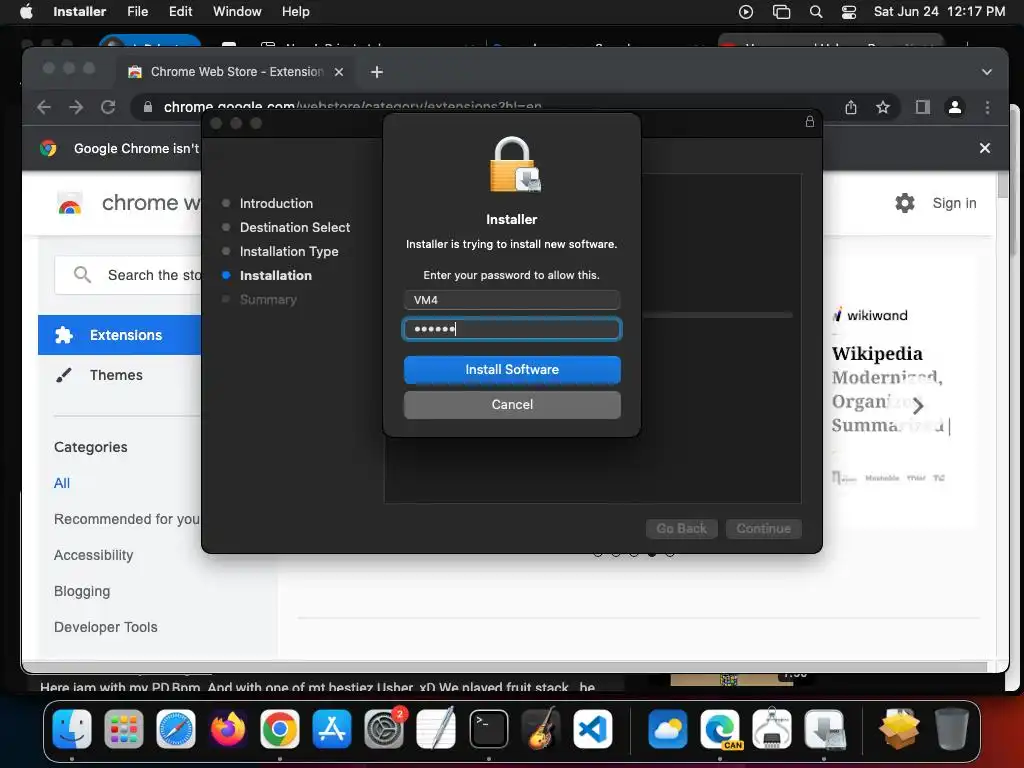Click the Chrome address bar URL

[x=353, y=107]
